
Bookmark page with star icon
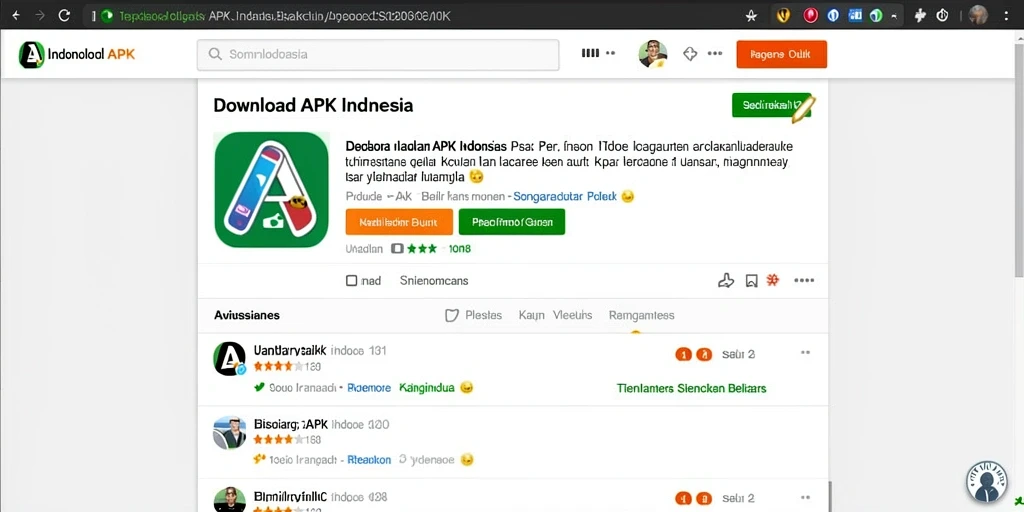pos(752,16)
